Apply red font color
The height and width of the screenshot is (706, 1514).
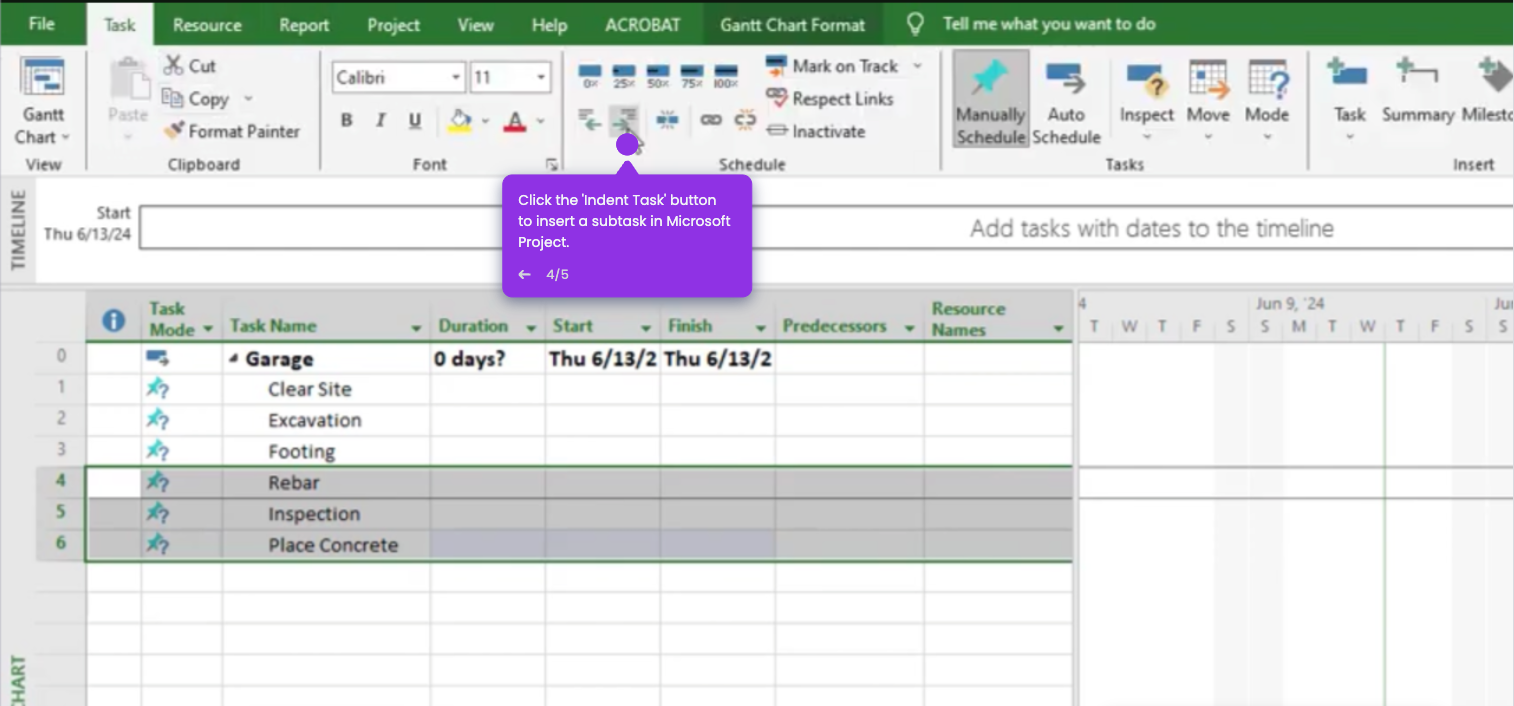[x=515, y=121]
